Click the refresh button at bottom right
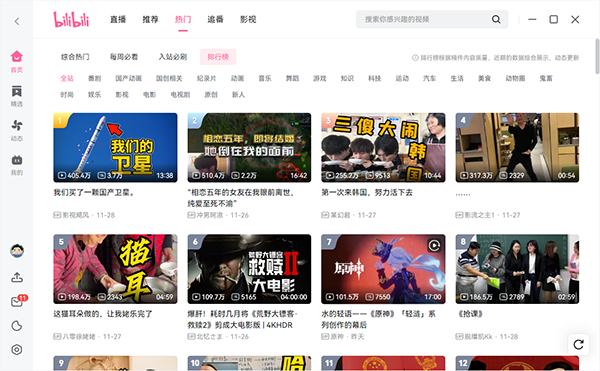The height and width of the screenshot is (371, 600). point(578,344)
